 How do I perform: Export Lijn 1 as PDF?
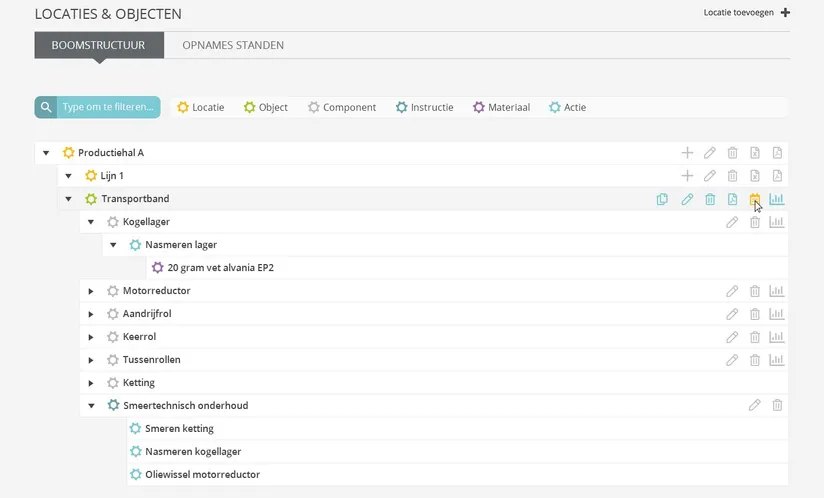[778, 176]
